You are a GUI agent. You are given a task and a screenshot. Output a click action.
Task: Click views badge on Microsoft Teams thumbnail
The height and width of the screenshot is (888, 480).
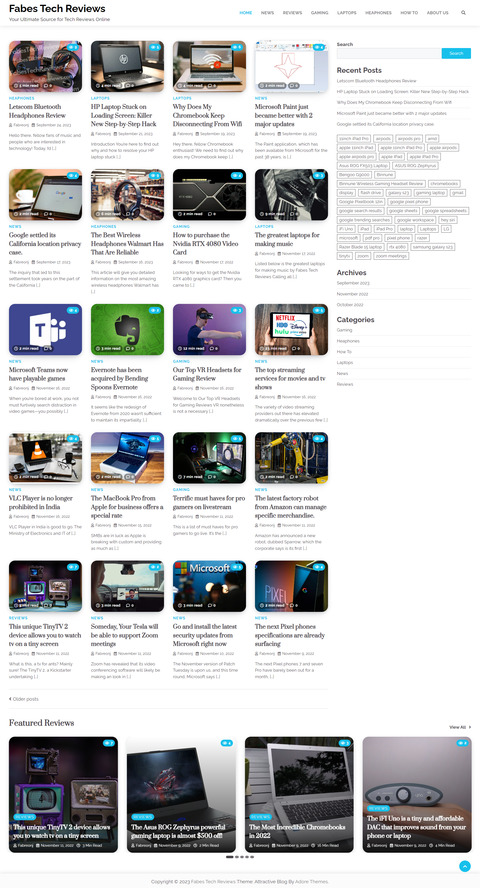(72, 310)
